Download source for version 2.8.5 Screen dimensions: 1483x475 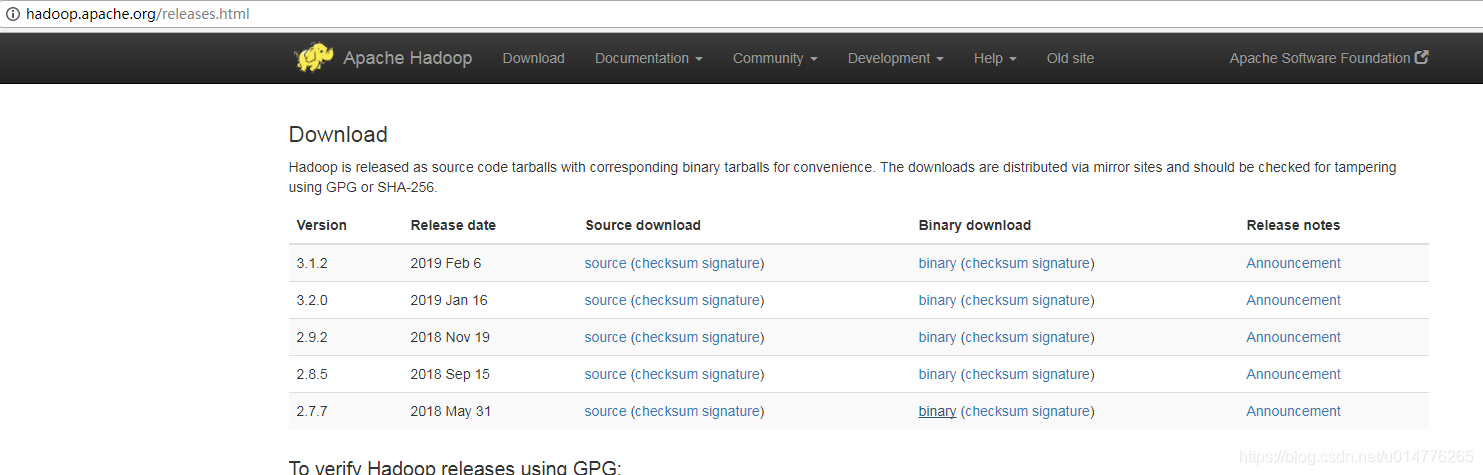pyautogui.click(x=605, y=374)
